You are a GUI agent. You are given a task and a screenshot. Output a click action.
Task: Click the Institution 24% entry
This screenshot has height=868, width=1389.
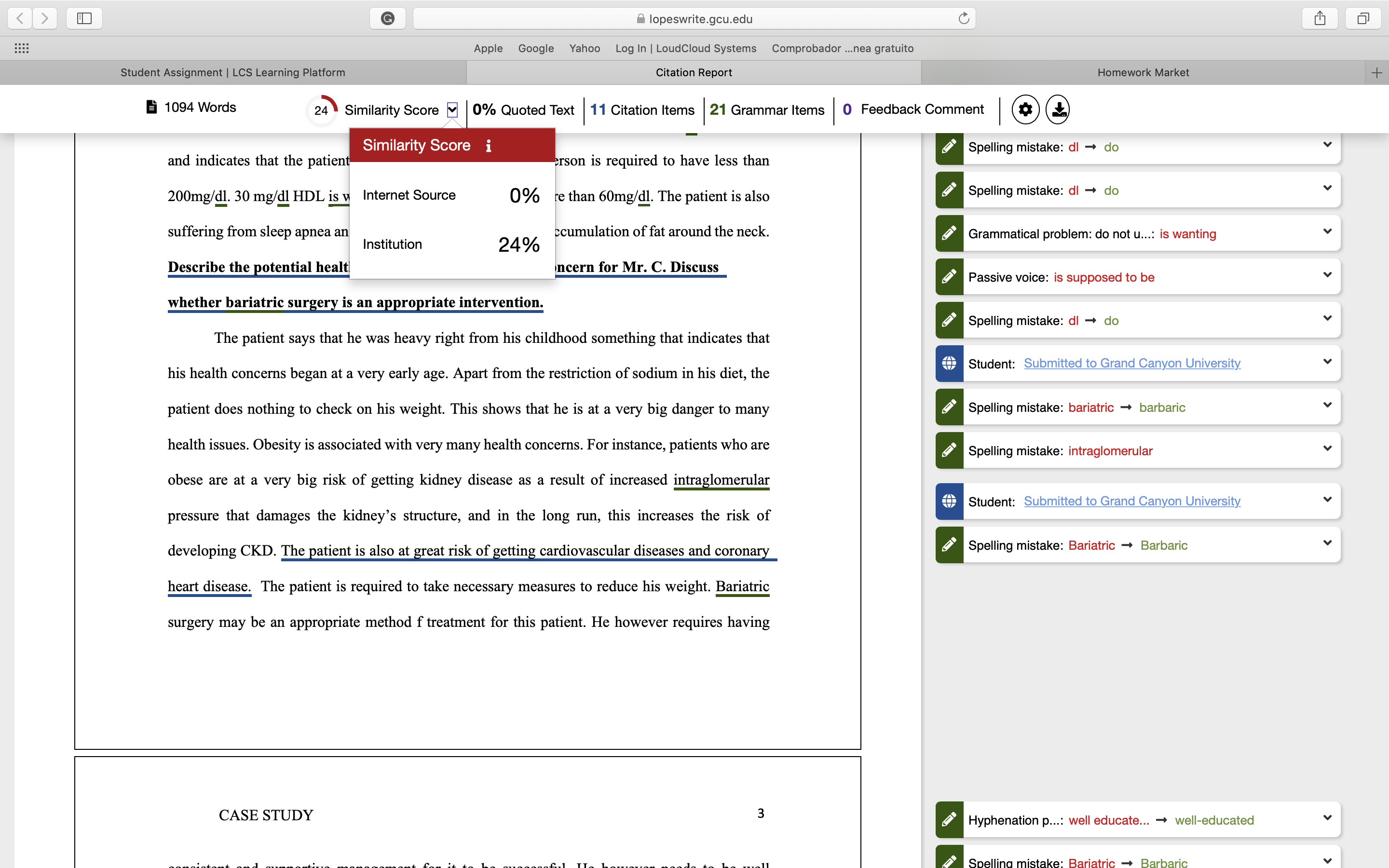pos(452,244)
